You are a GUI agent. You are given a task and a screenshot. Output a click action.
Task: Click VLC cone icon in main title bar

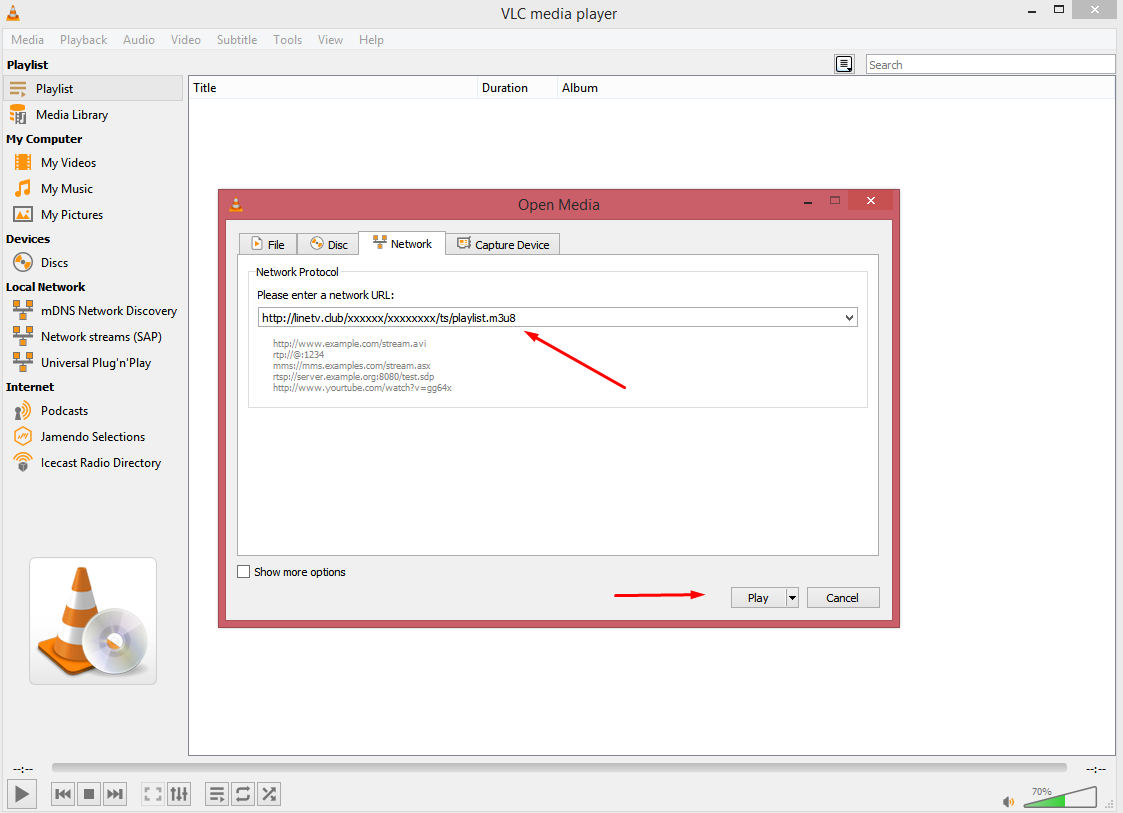[13, 13]
